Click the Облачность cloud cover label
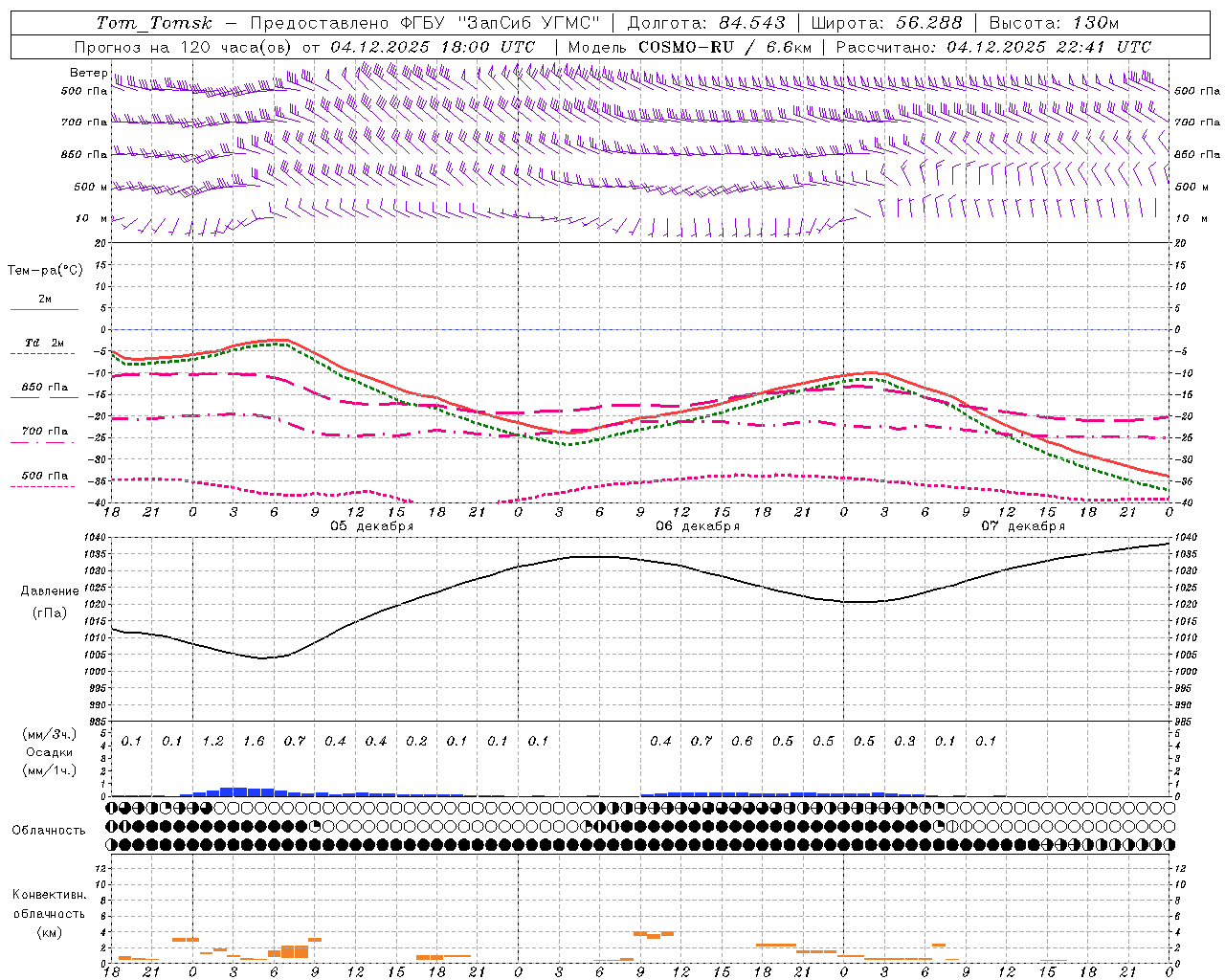This screenshot has width=1225, height=980. 49,831
